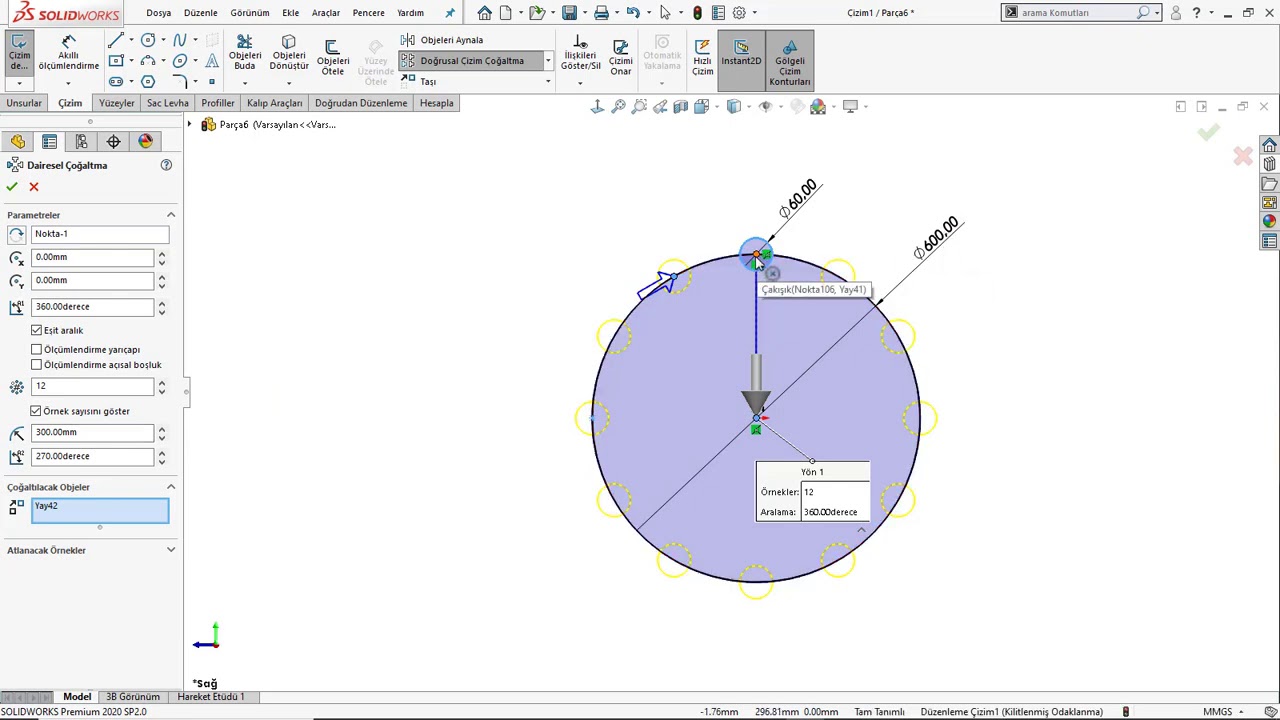Collapse the Çoğaltılacak Objeler section

tap(171, 487)
